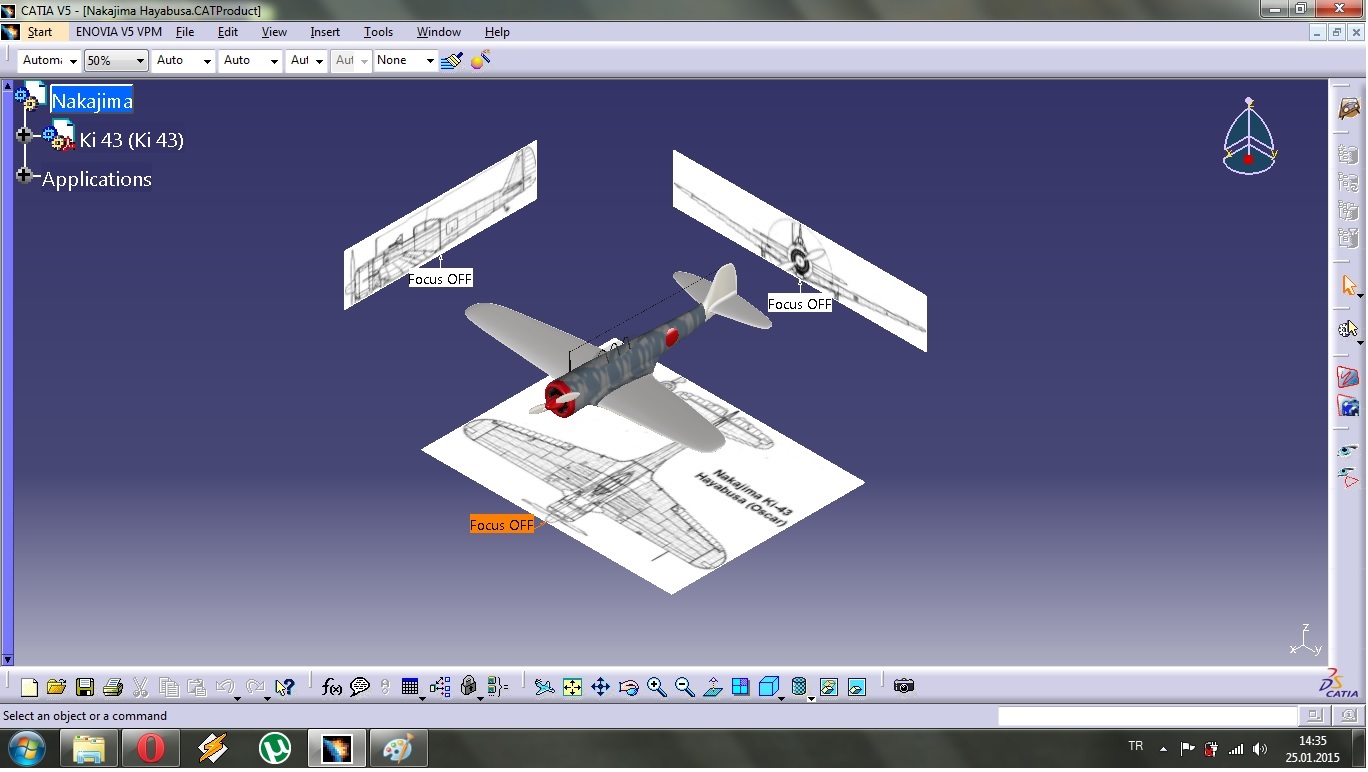1368x772 pixels.
Task: Zoom Out with magnifier minus
Action: point(684,687)
